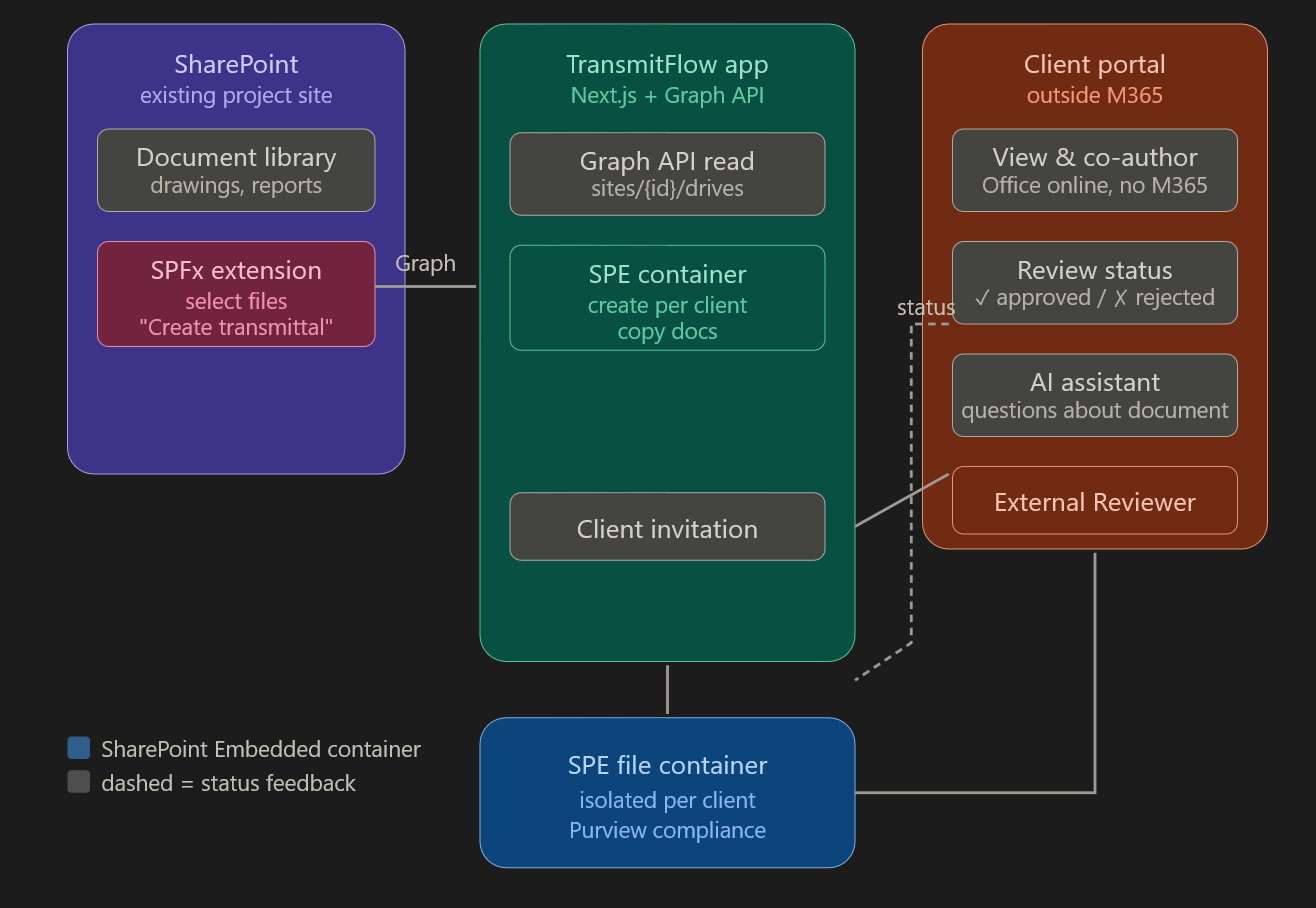
Task: Select the AI assistant box
Action: 1095,395
